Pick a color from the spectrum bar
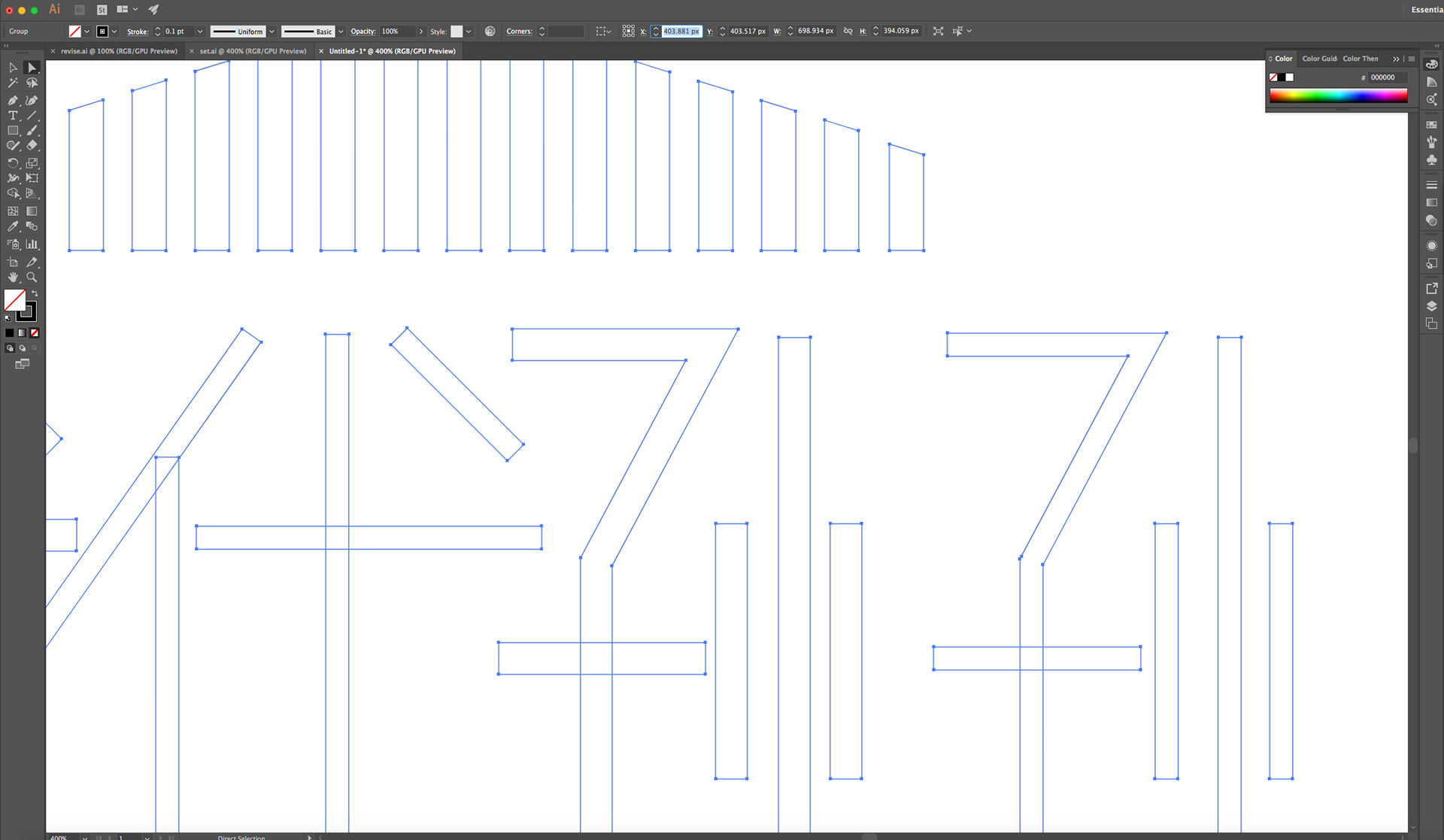Screen dimensions: 1444x840 point(1337,96)
